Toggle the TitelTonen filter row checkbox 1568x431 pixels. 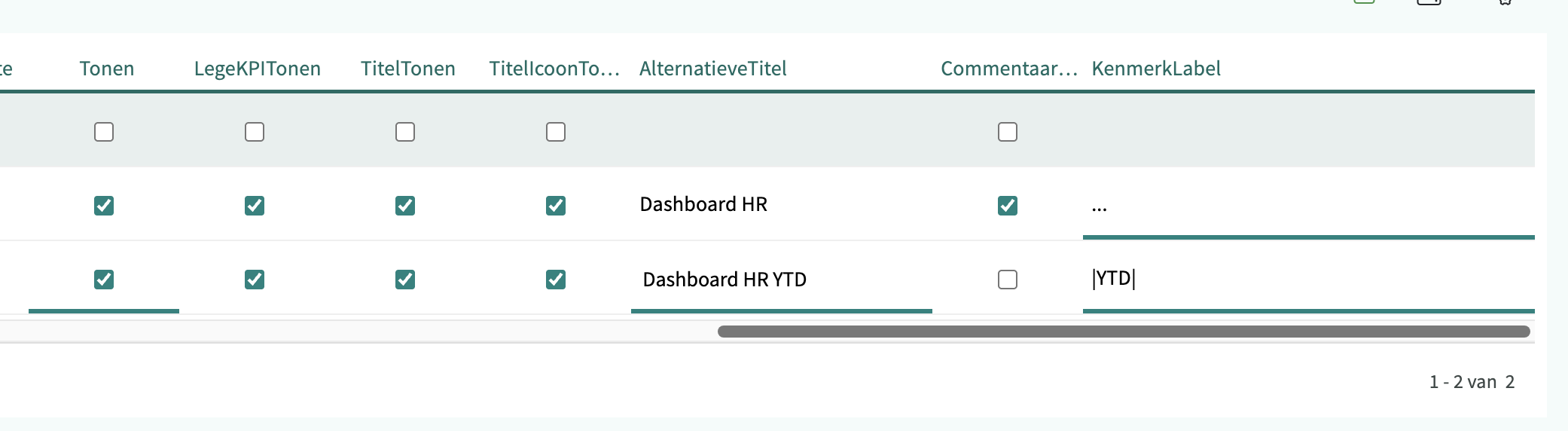[405, 132]
